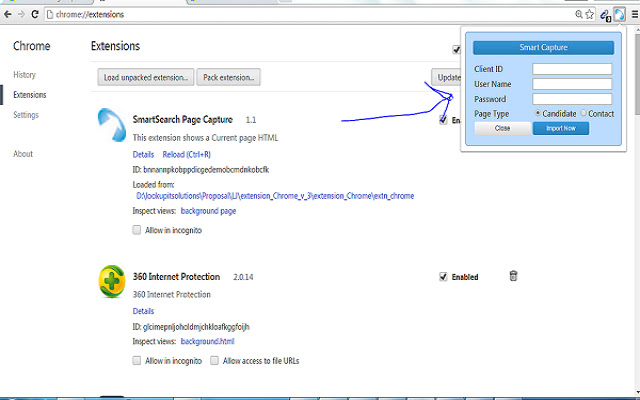Click the SmartSearch extension ID text
This screenshot has width=640, height=400.
coord(200,169)
